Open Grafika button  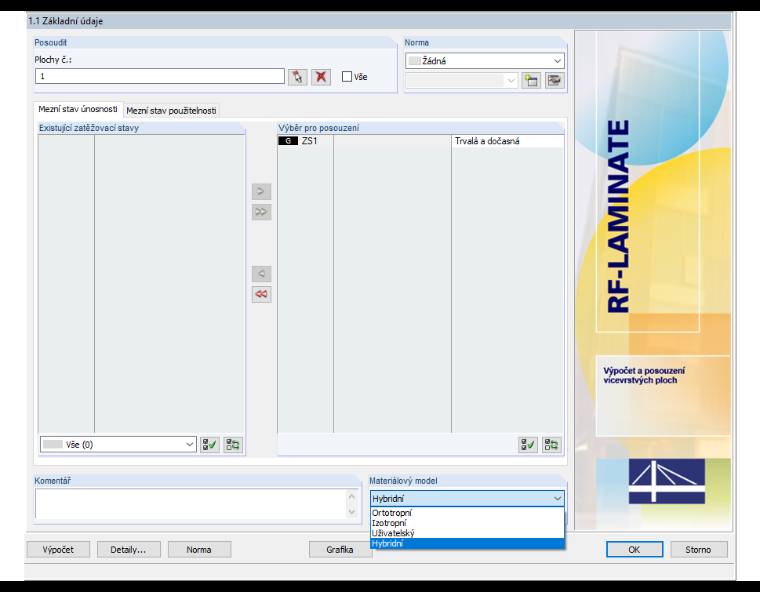click(x=340, y=550)
